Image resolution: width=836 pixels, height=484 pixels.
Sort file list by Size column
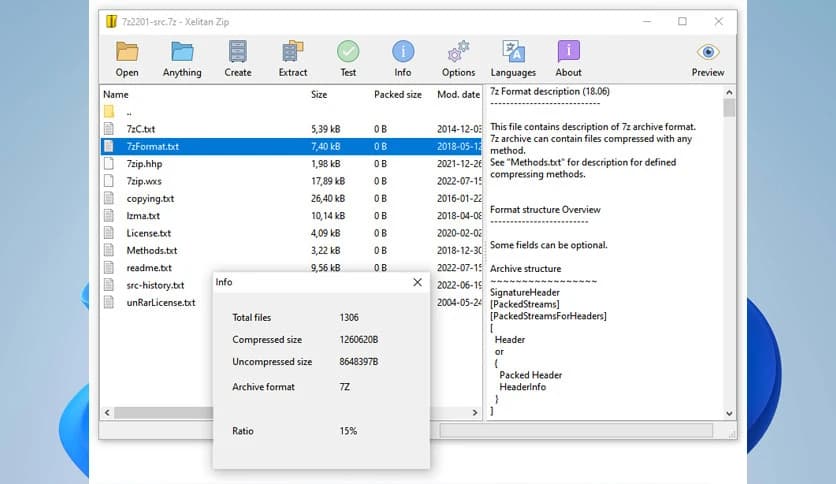(x=319, y=94)
